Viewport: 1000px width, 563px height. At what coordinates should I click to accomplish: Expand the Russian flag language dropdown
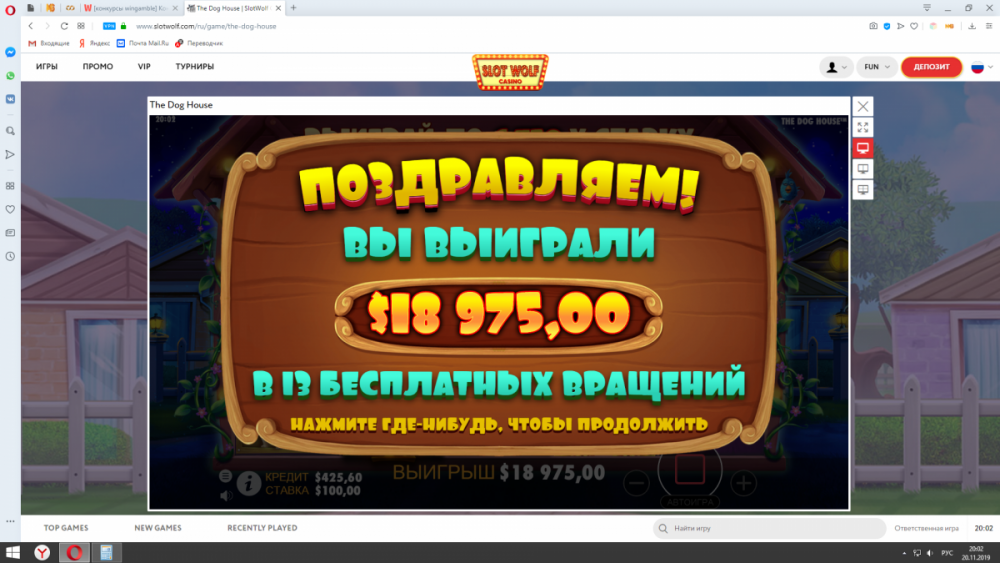982,67
